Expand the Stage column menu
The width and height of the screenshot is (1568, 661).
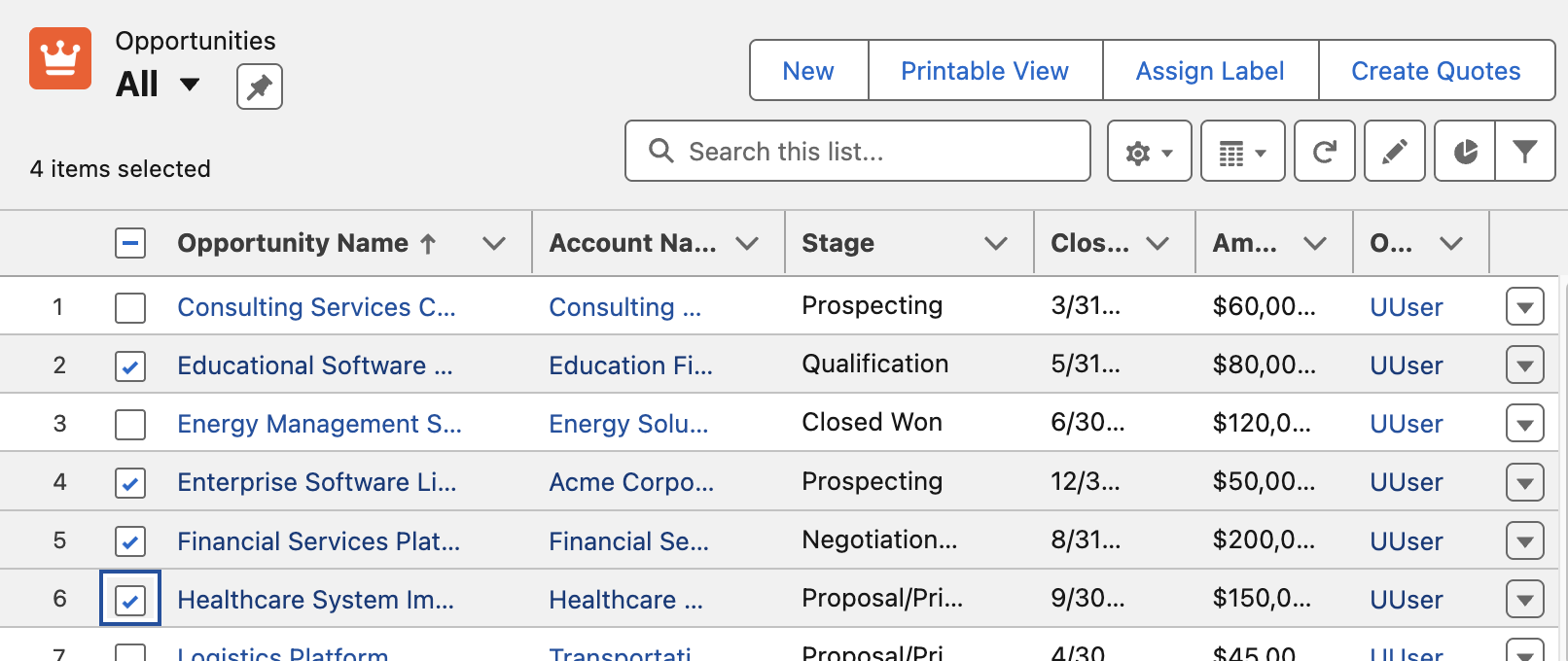pyautogui.click(x=995, y=243)
